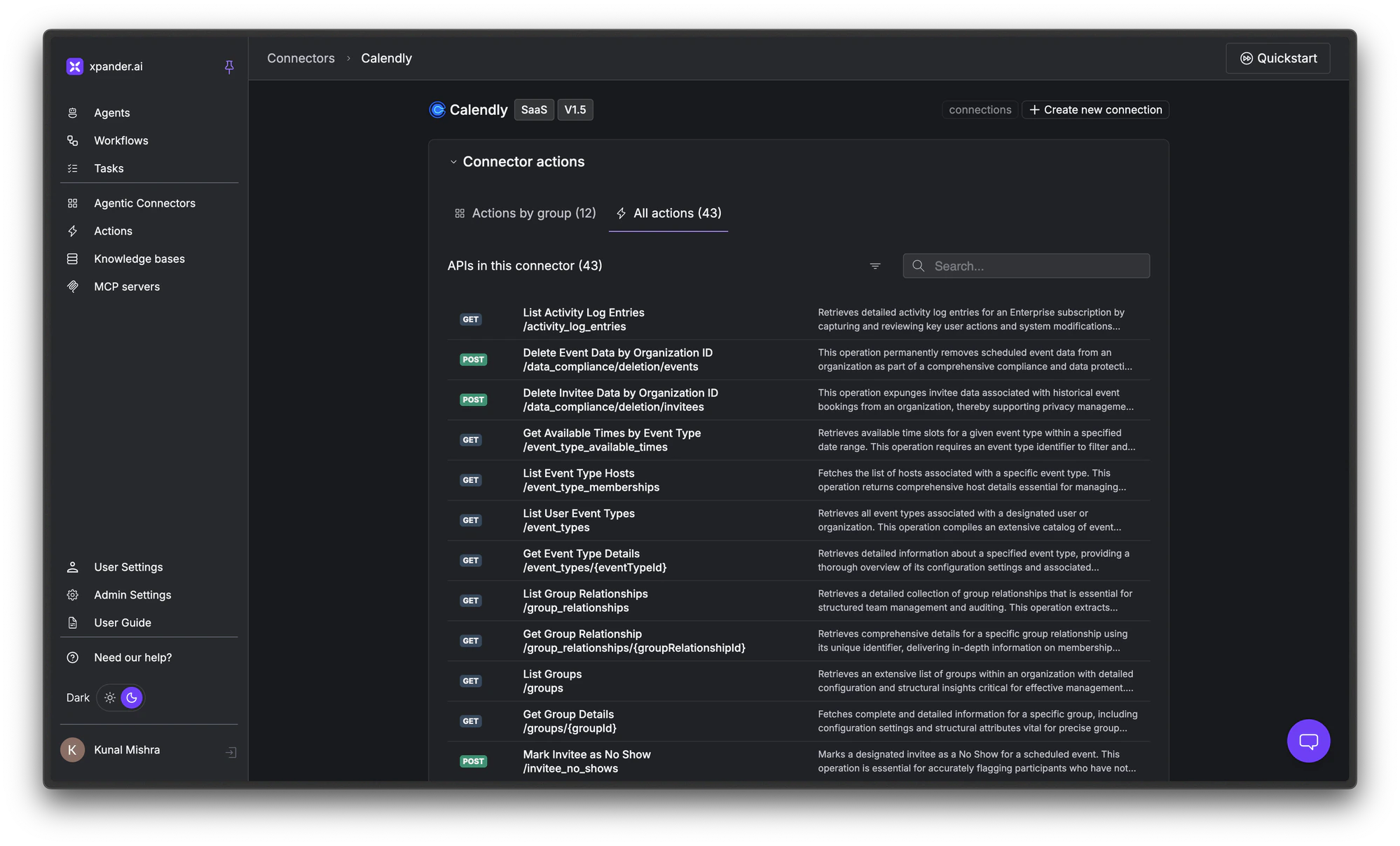Create a new Calendly connection
Viewport: 1400px width, 846px height.
(x=1094, y=109)
